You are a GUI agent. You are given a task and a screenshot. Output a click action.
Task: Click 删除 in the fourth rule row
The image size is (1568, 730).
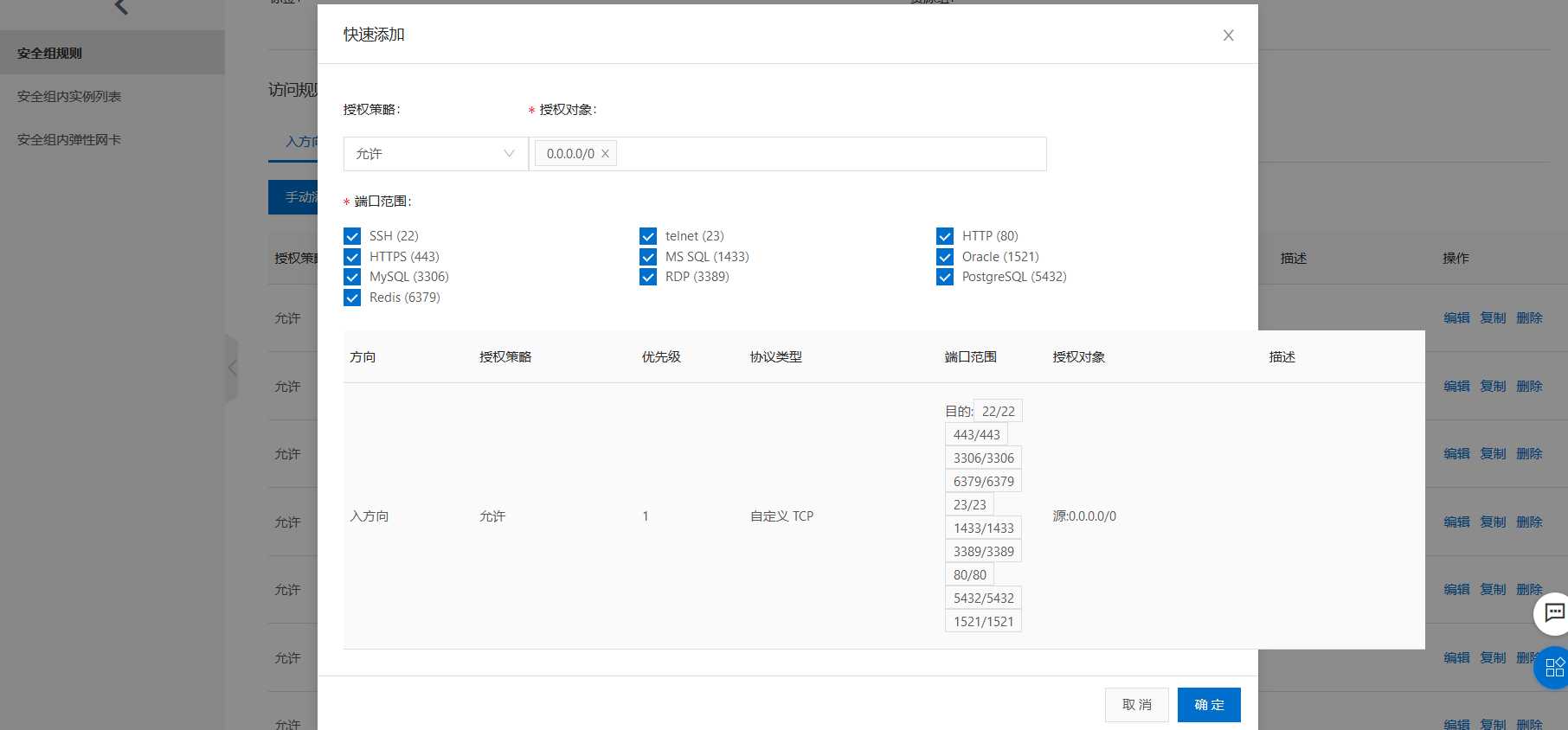click(x=1529, y=522)
